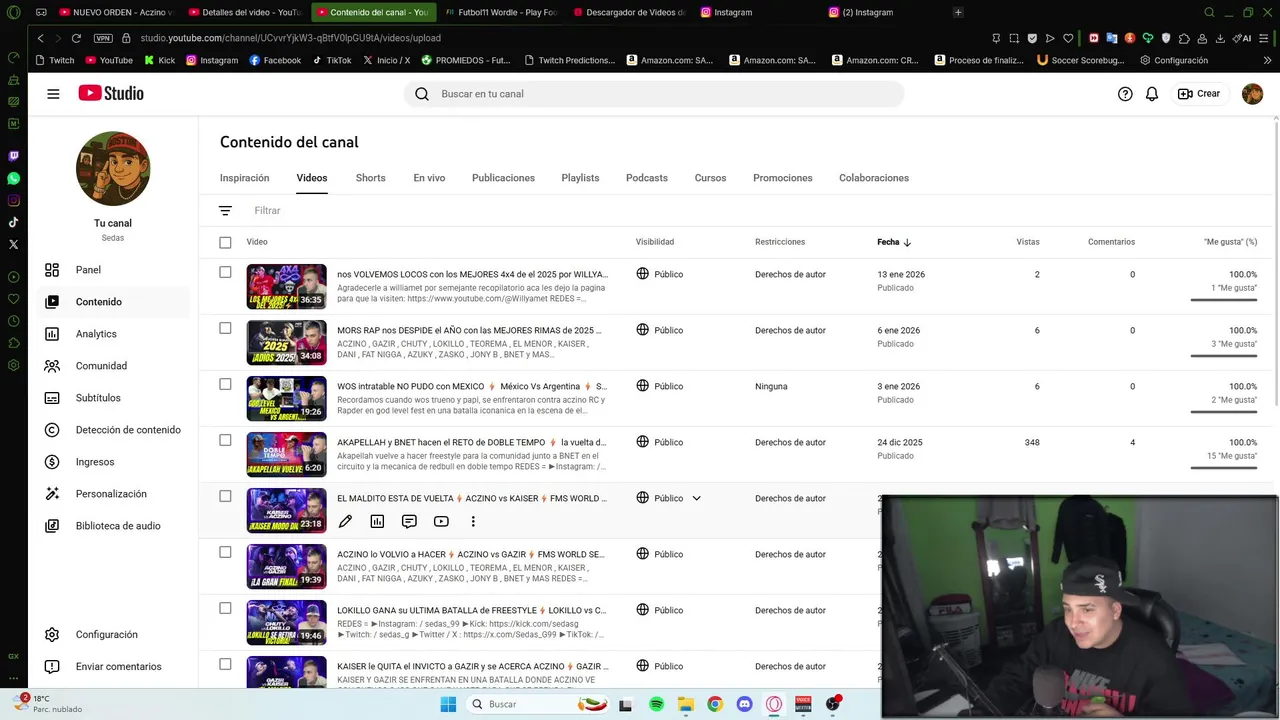
Task: Open Ingresos in the sidebar
Action: tap(113, 462)
